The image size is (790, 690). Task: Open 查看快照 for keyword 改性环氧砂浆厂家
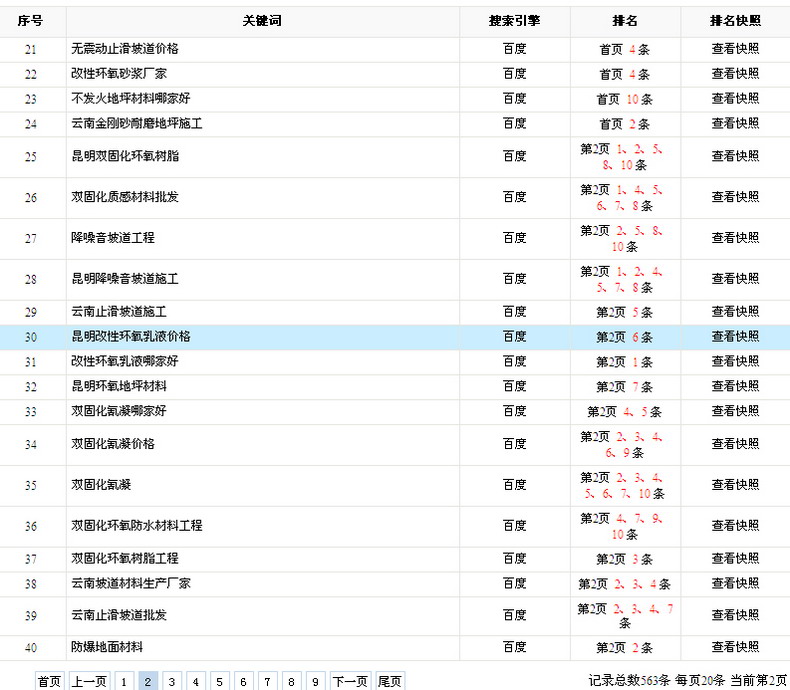(735, 74)
